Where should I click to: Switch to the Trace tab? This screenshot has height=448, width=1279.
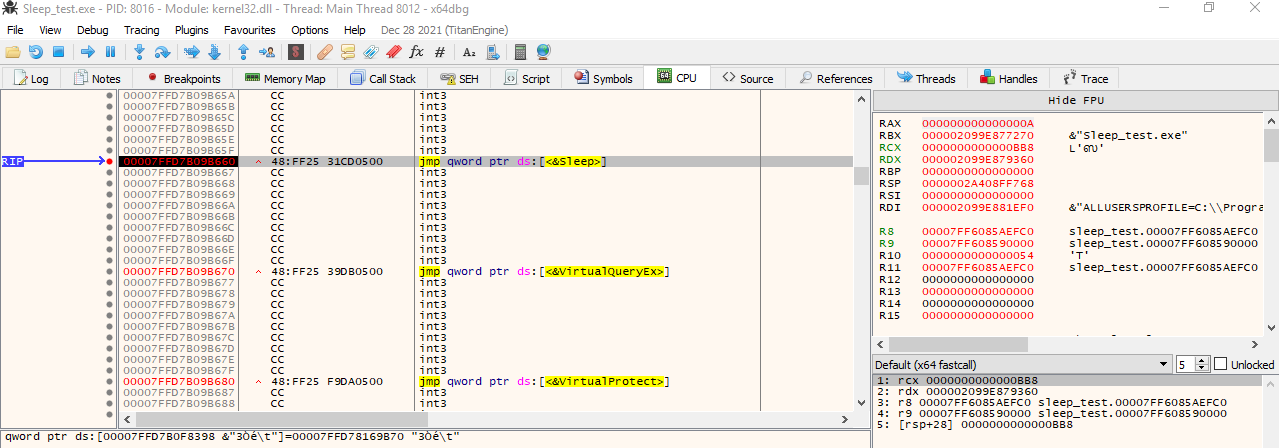1085,78
